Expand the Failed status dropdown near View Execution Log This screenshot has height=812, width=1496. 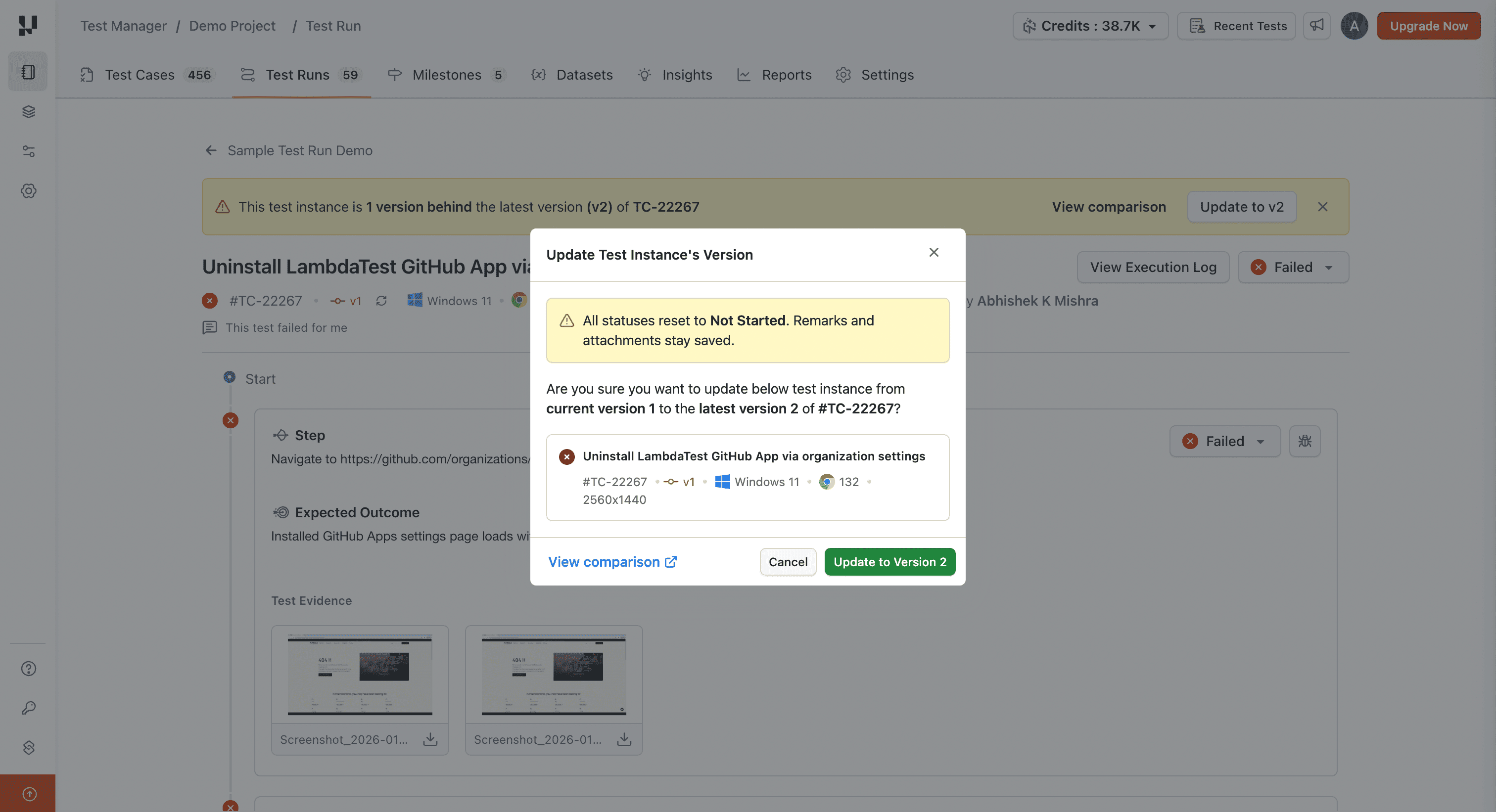pyautogui.click(x=1293, y=267)
